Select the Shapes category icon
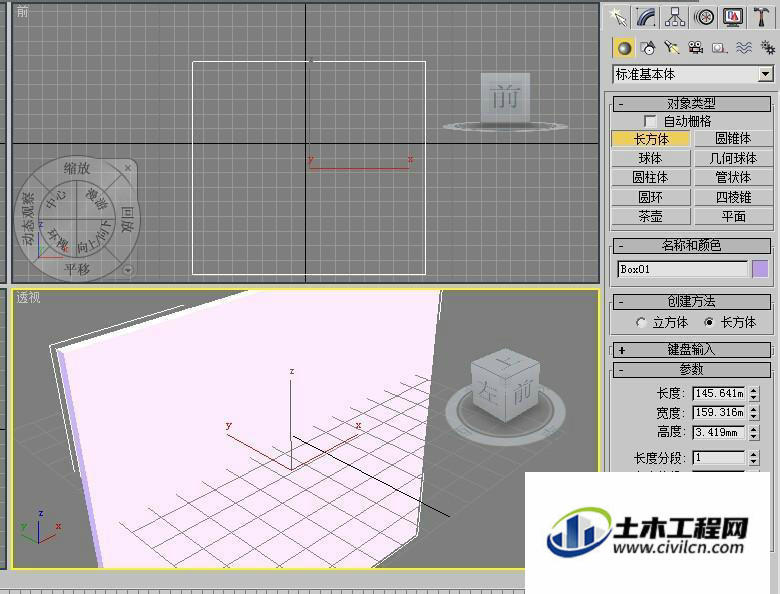Image resolution: width=780 pixels, height=594 pixels. 648,48
